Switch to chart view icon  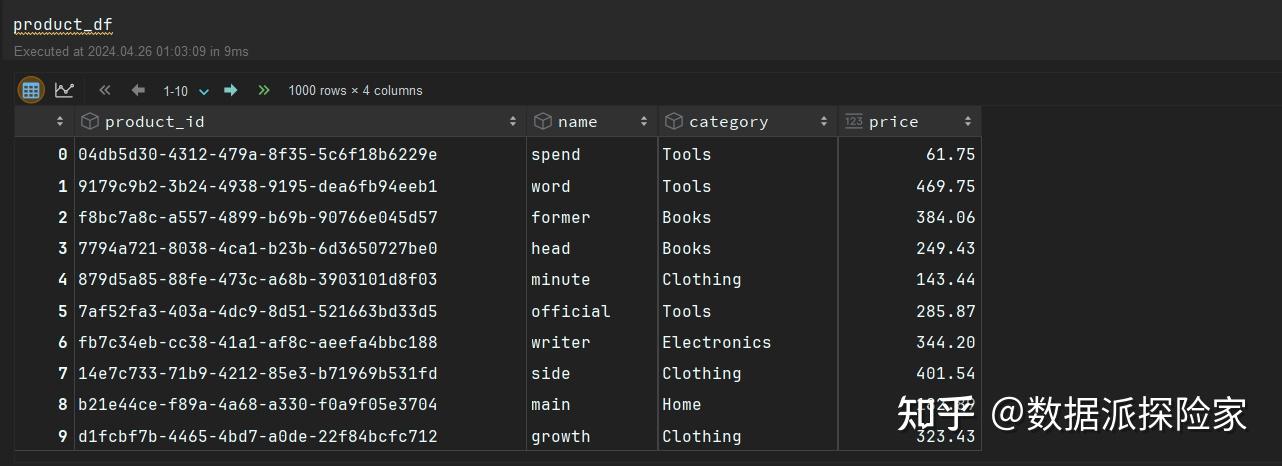point(64,90)
